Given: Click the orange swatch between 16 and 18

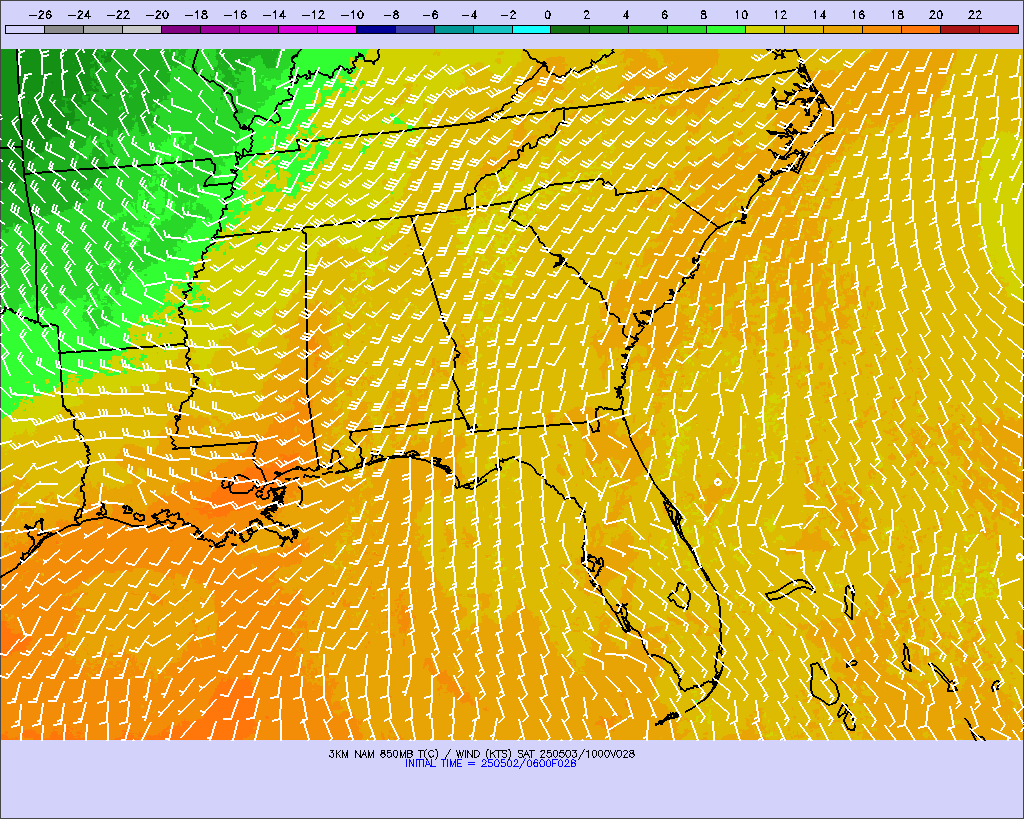Looking at the screenshot, I should [882, 29].
